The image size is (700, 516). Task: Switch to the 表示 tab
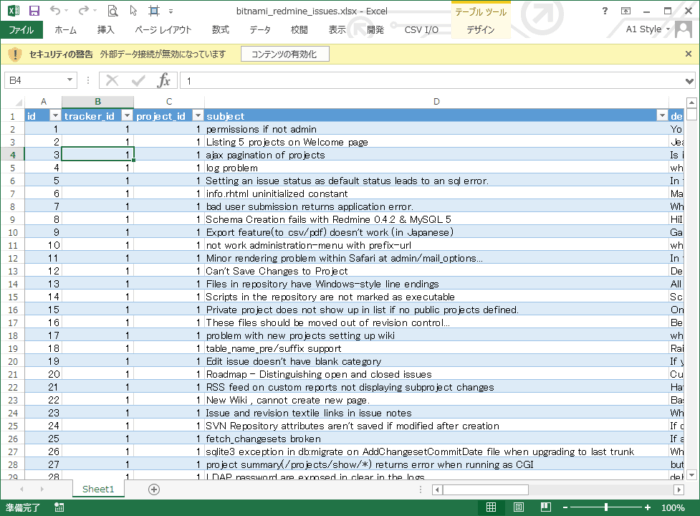pyautogui.click(x=337, y=30)
